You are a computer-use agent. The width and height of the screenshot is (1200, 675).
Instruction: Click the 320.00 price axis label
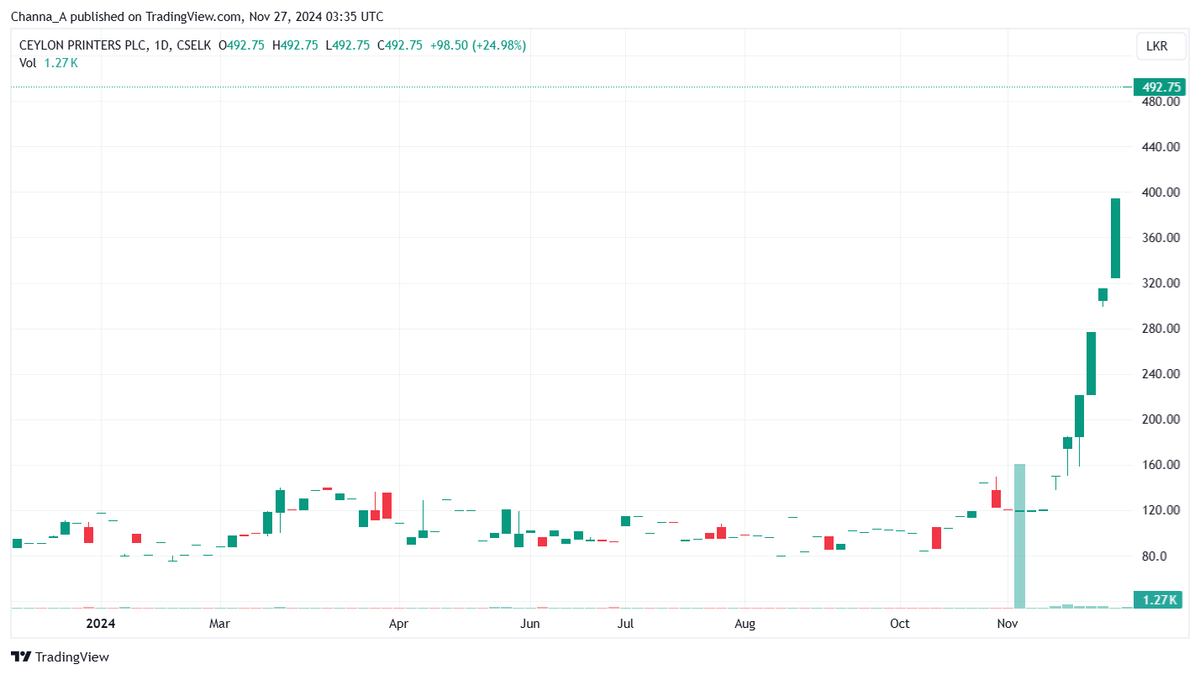[1161, 283]
